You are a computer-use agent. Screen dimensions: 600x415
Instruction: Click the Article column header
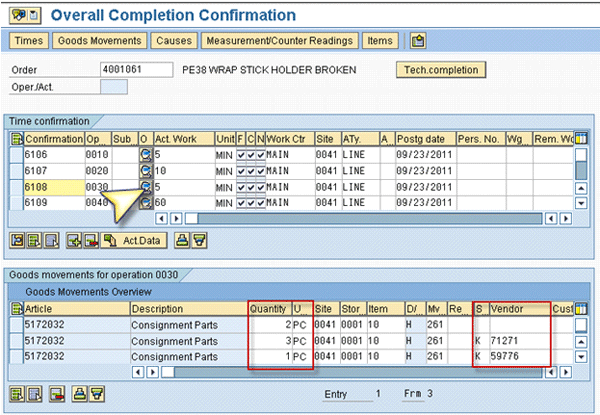(77, 309)
